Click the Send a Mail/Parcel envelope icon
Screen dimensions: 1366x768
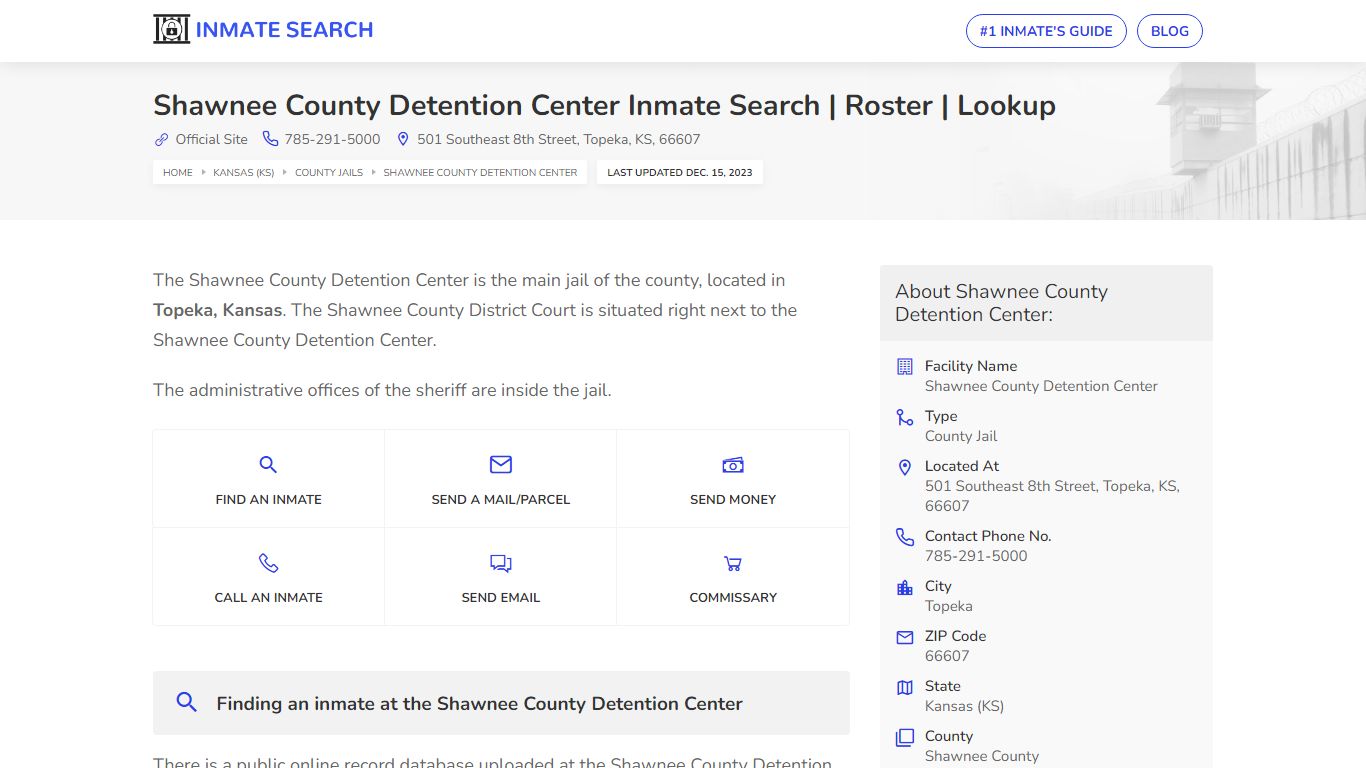pyautogui.click(x=501, y=464)
